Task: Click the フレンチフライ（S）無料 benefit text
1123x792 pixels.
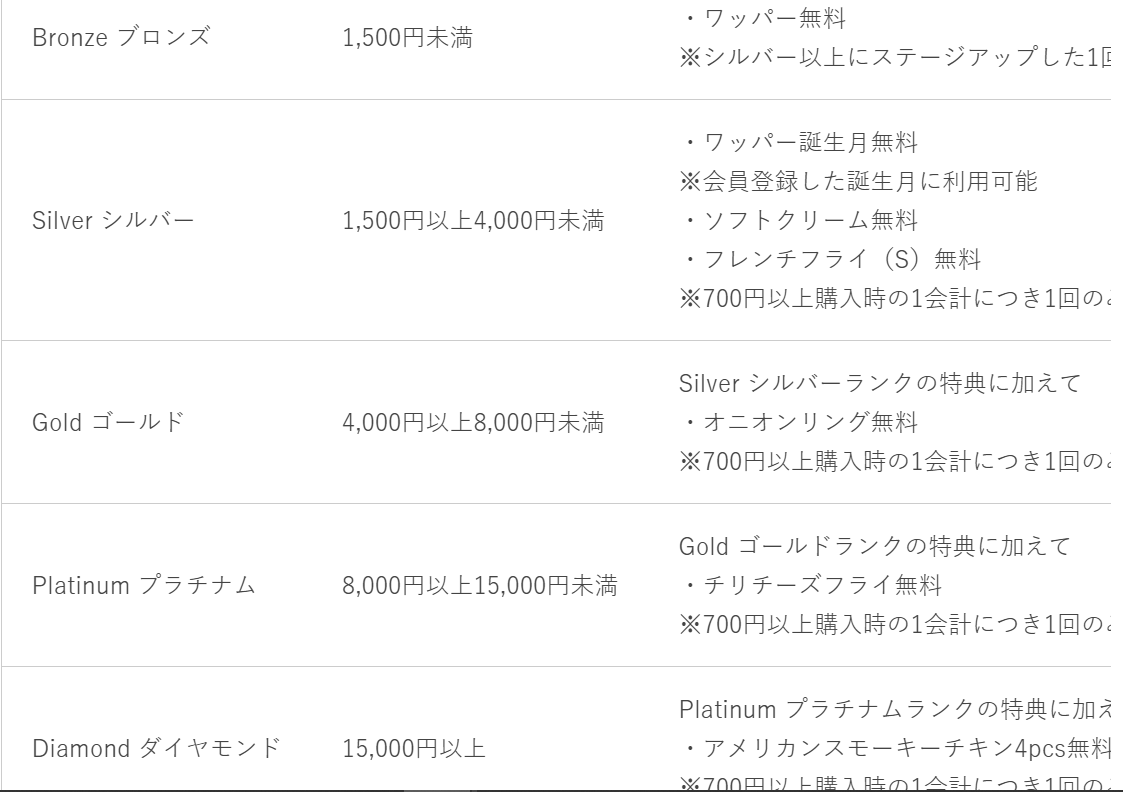Action: coord(831,259)
